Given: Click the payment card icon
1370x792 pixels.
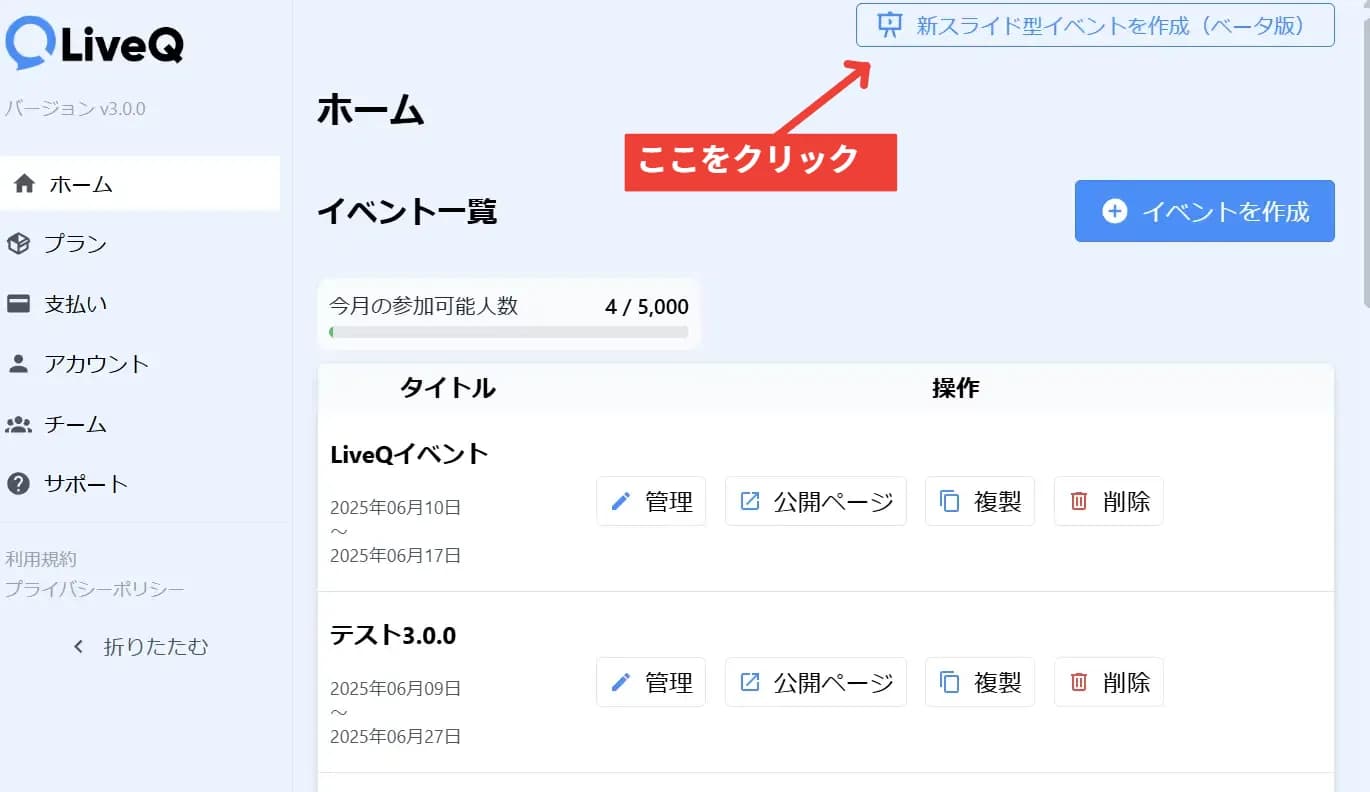Looking at the screenshot, I should click(18, 303).
